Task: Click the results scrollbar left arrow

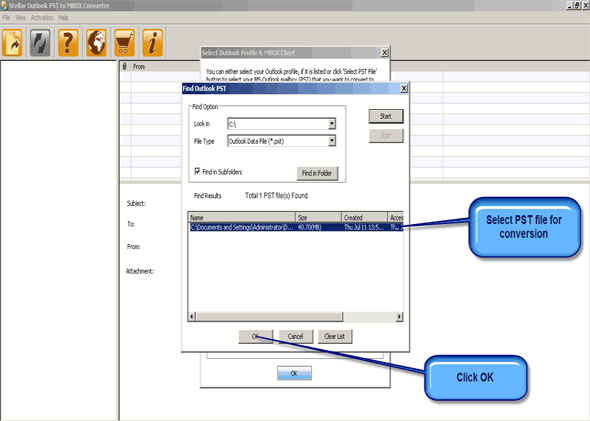Action: click(192, 317)
